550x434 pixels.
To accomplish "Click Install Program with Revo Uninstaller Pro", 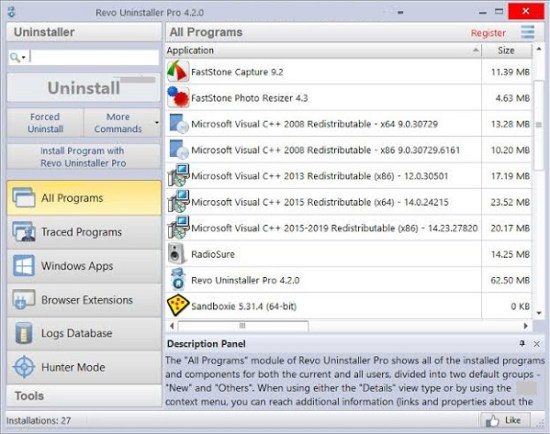I will point(84,156).
